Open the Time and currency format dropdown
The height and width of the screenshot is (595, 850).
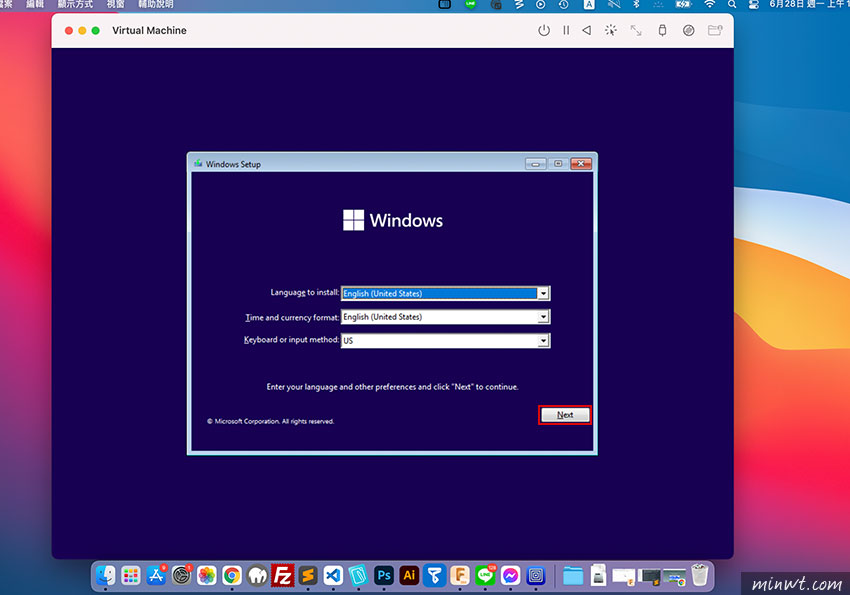click(446, 316)
